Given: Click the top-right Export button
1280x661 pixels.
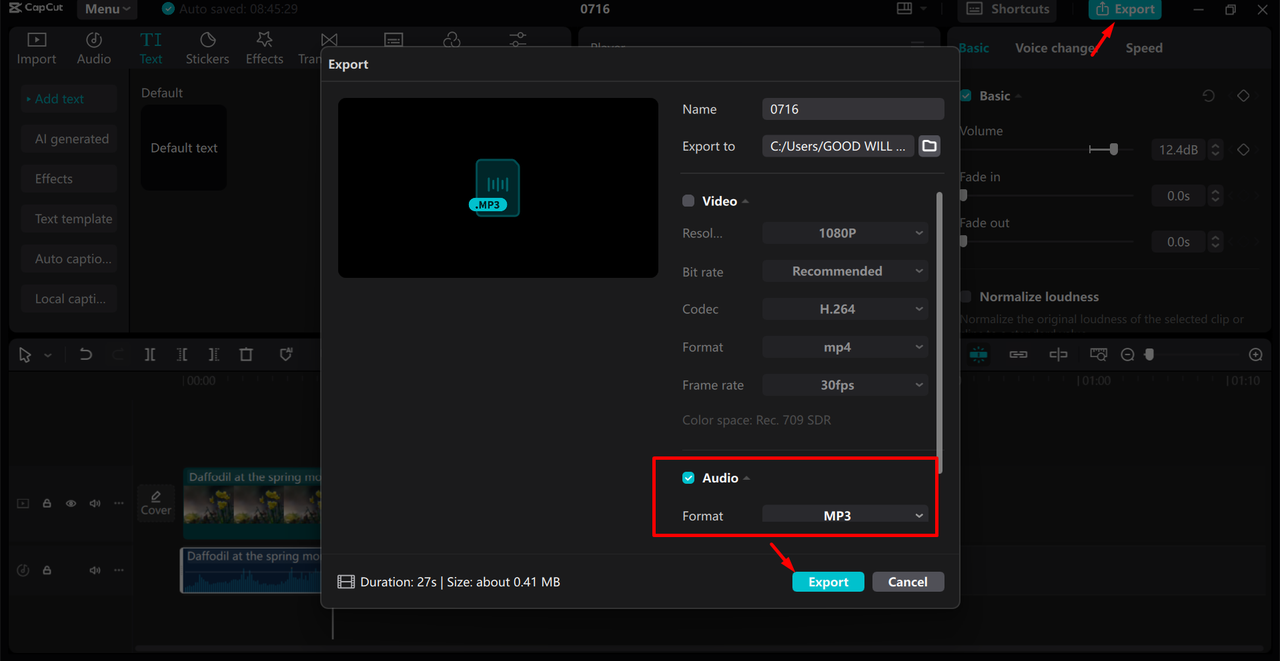Looking at the screenshot, I should (x=1125, y=9).
